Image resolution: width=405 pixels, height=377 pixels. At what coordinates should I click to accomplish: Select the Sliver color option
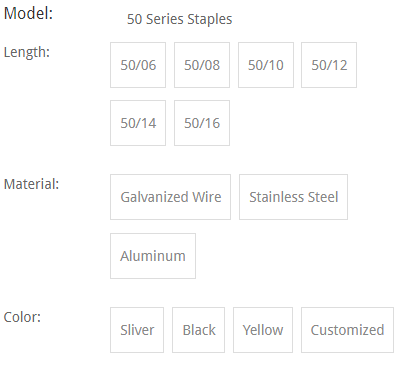click(137, 330)
